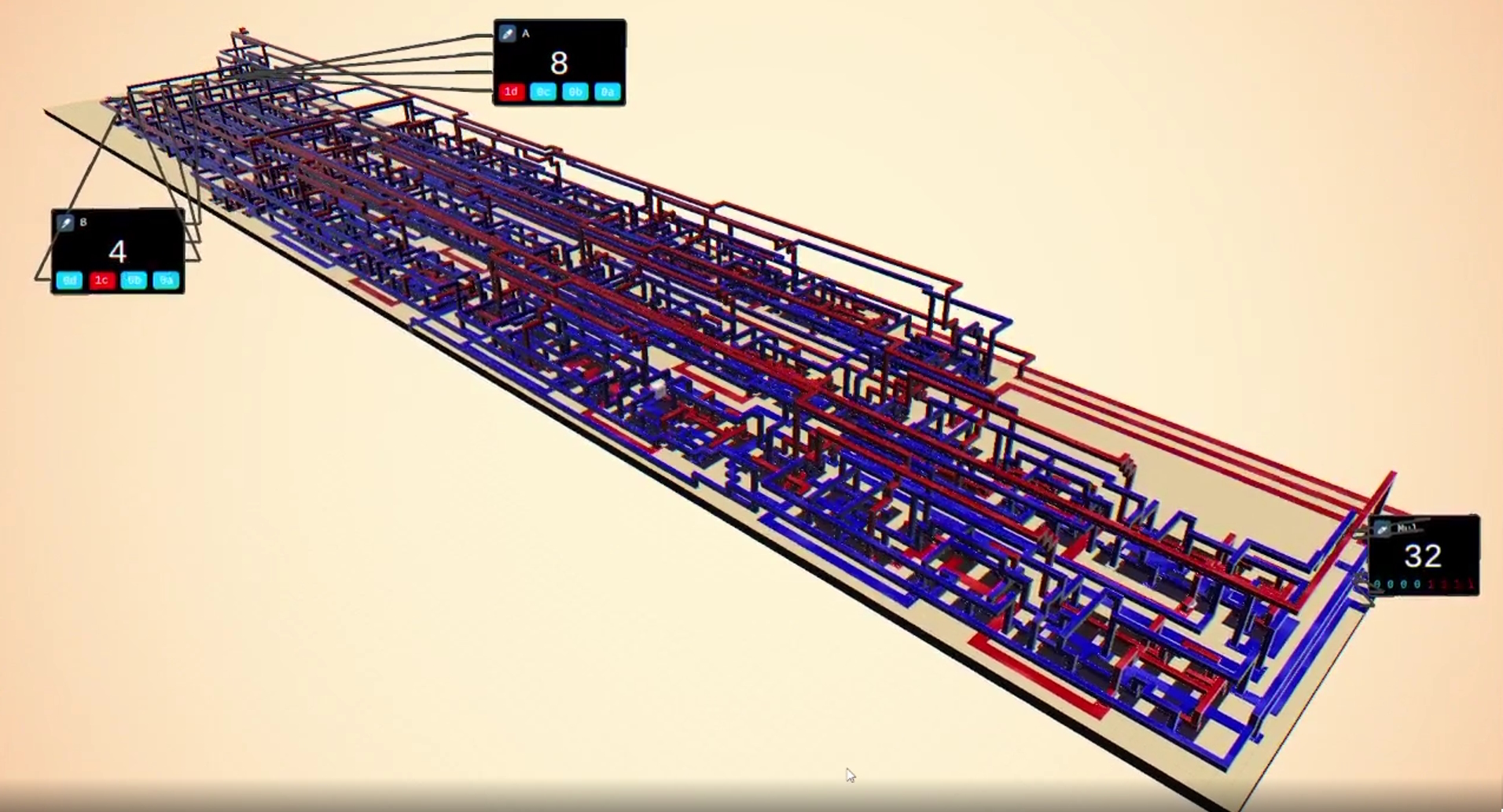Viewport: 1503px width, 812px height.
Task: Click the output panel's name label
Action: pyautogui.click(x=1406, y=528)
